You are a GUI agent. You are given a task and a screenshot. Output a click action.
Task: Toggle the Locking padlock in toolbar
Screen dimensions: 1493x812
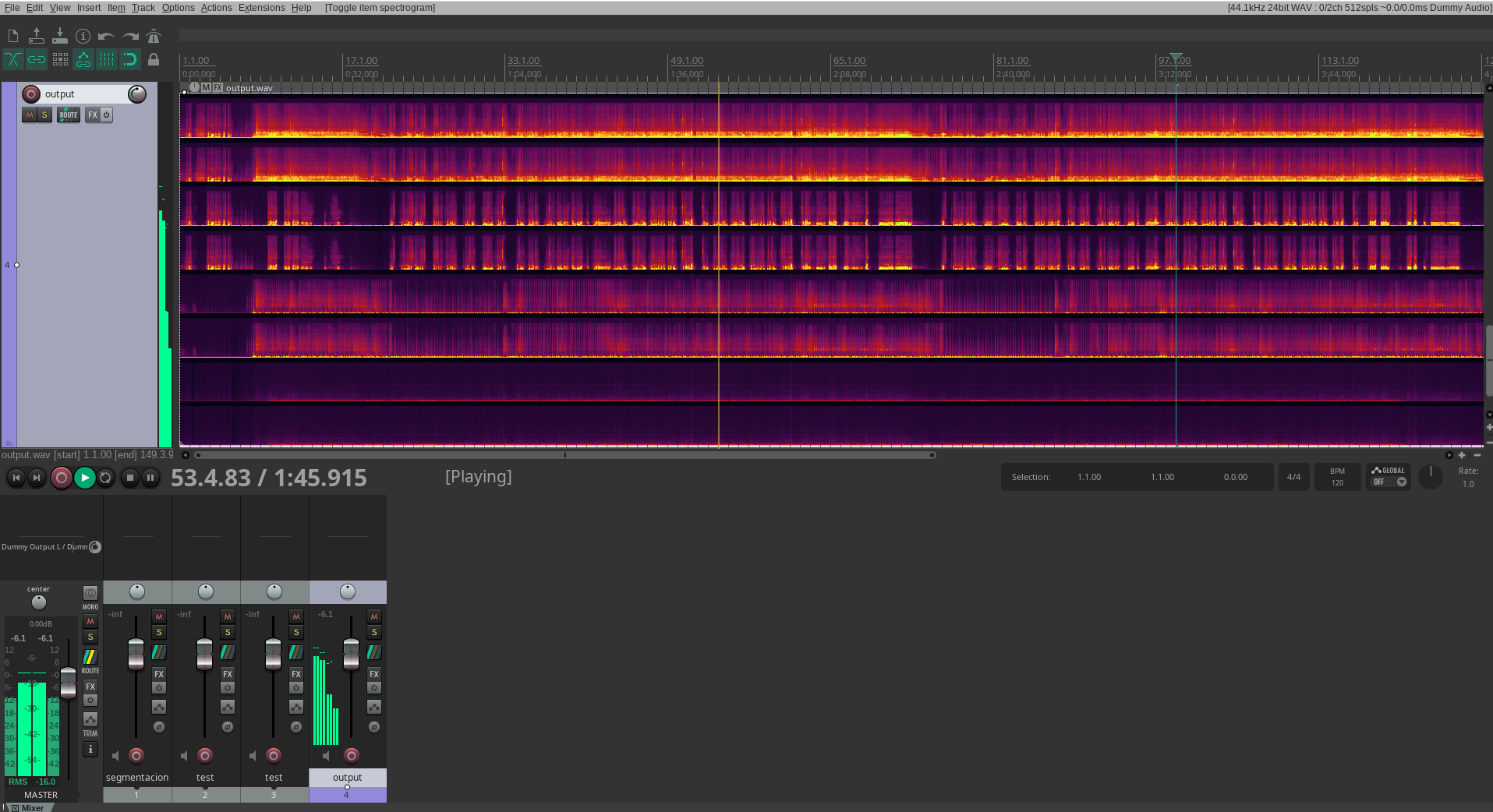click(154, 59)
